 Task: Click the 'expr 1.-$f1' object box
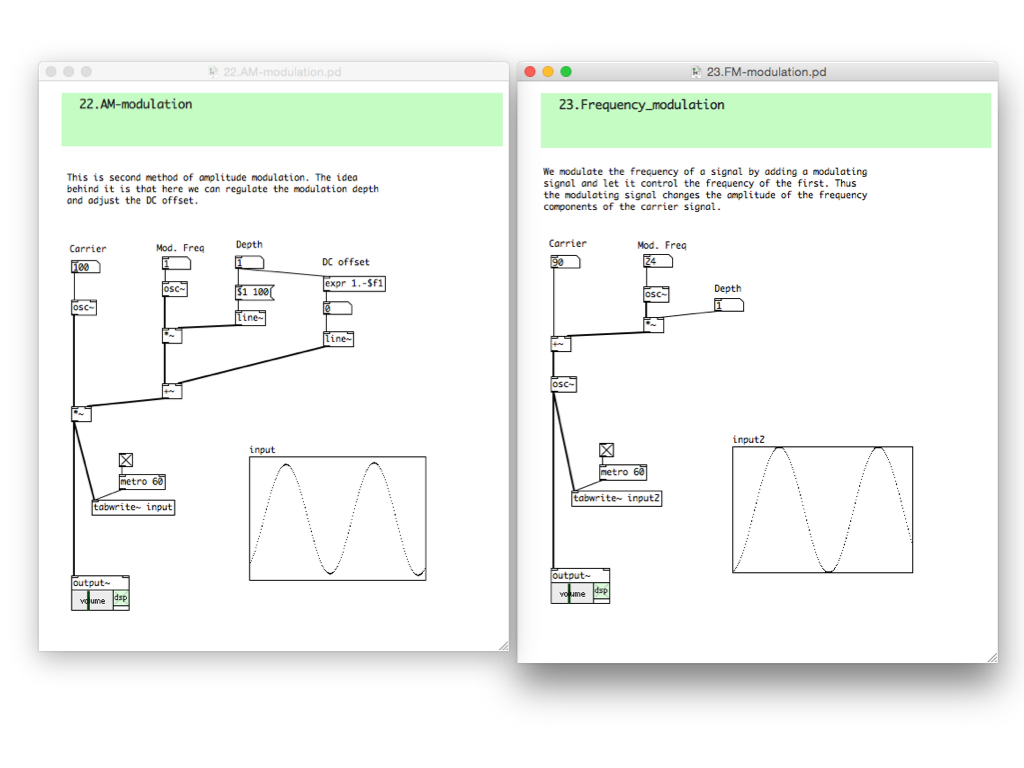(354, 284)
